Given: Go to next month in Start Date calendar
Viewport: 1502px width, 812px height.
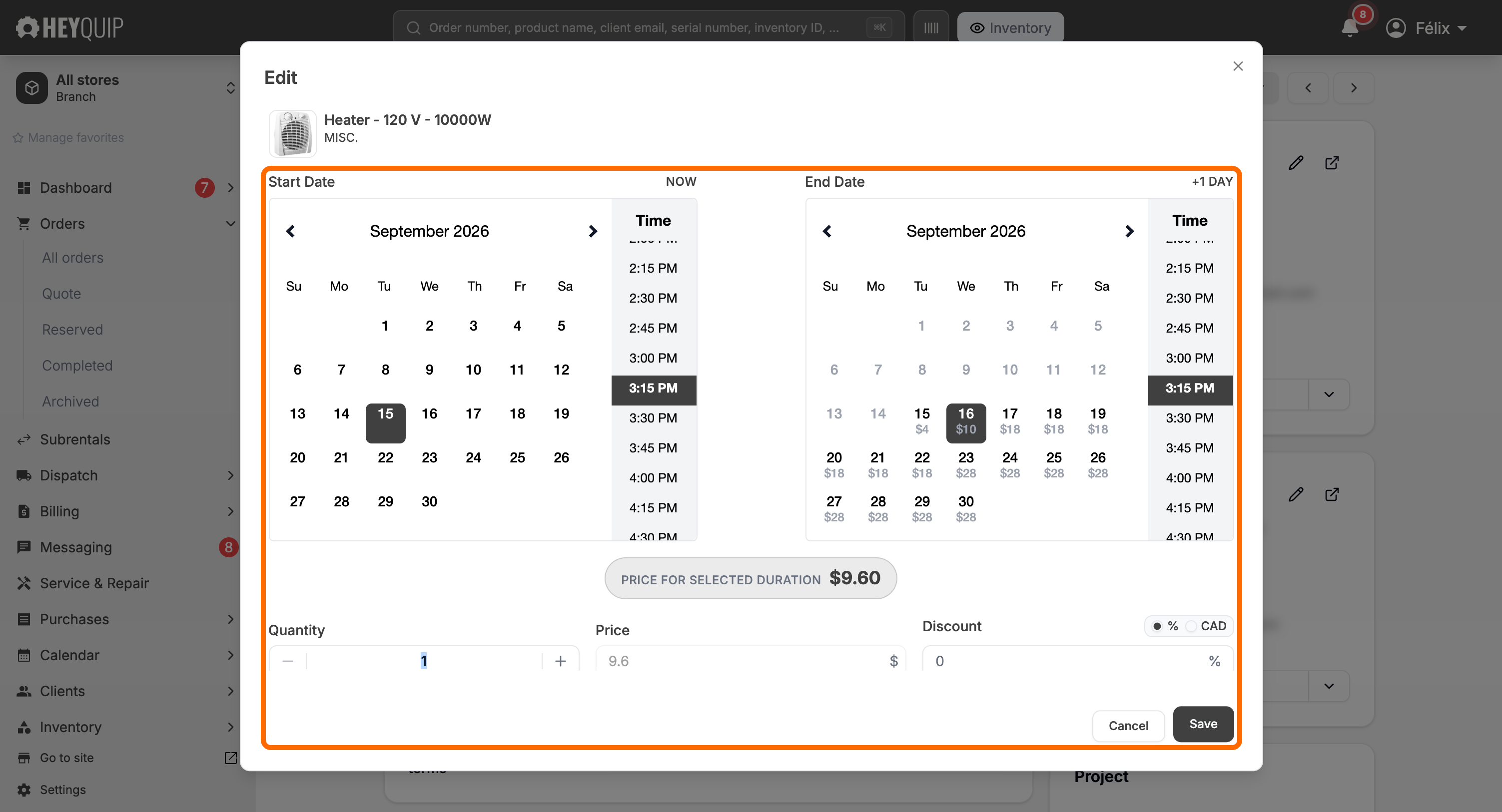Looking at the screenshot, I should [x=593, y=231].
